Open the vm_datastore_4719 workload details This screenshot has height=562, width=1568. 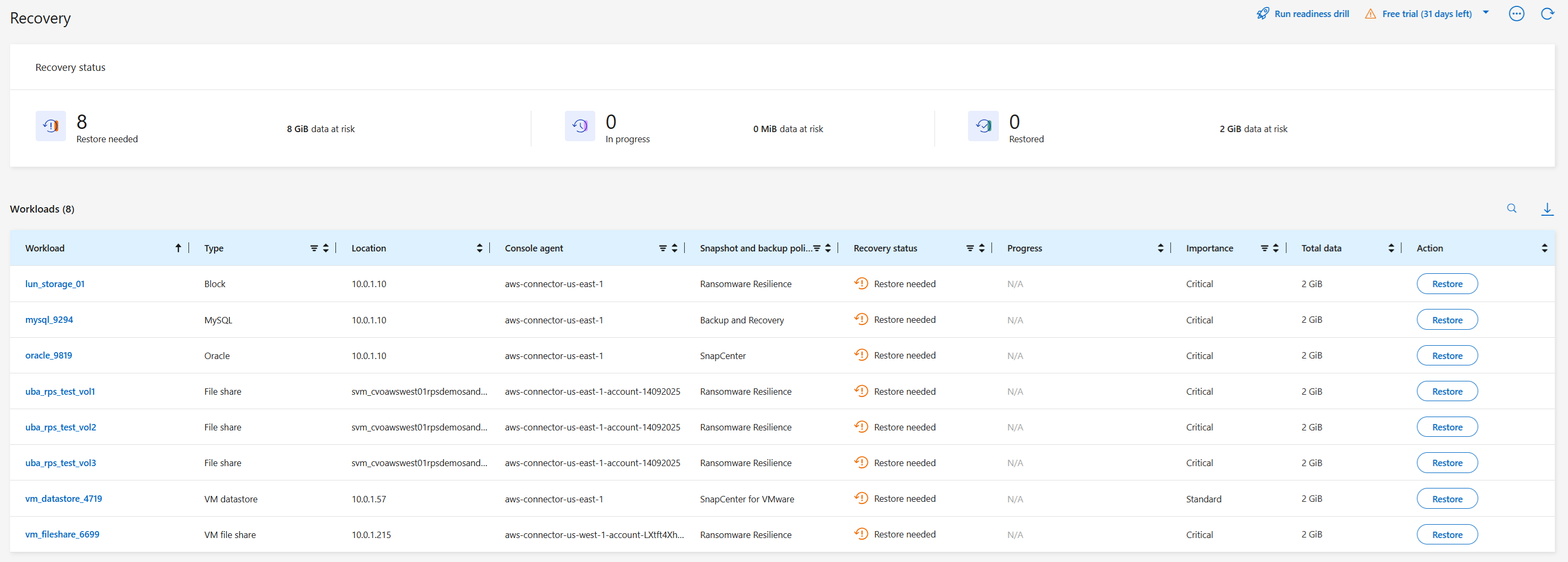tap(63, 499)
